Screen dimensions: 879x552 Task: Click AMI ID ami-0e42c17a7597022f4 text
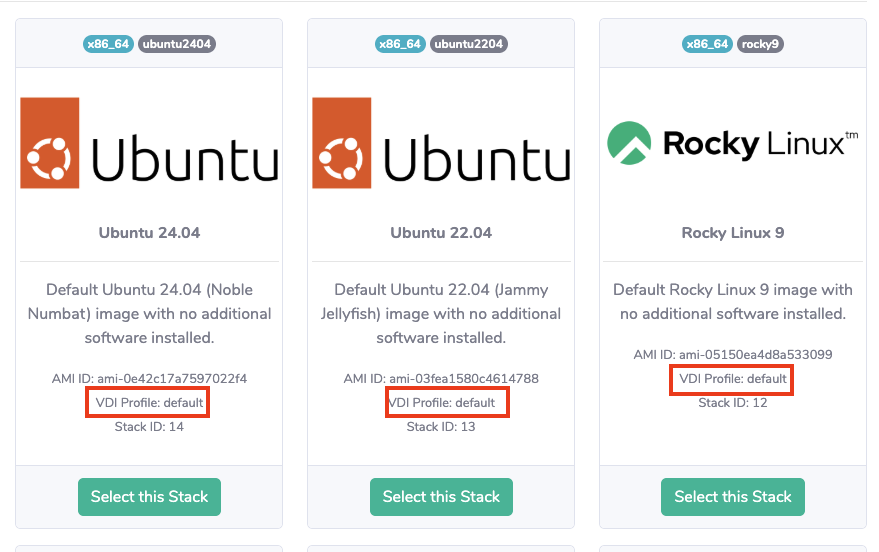[x=149, y=379]
